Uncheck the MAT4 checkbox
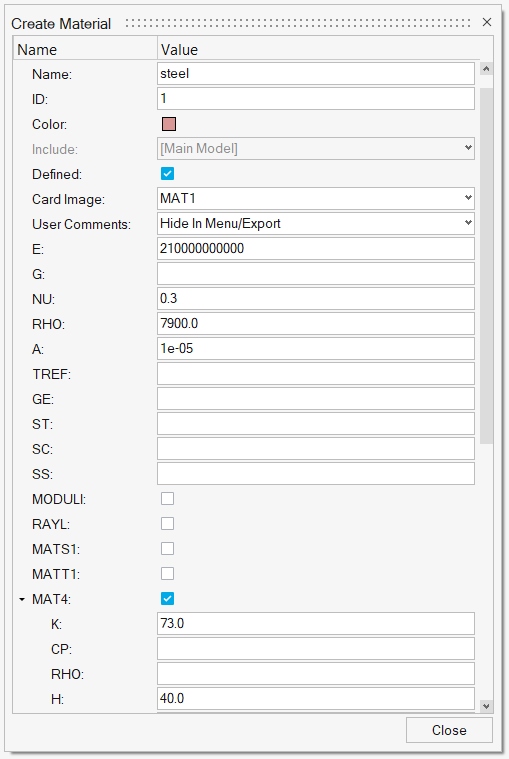This screenshot has height=759, width=509. [167, 599]
